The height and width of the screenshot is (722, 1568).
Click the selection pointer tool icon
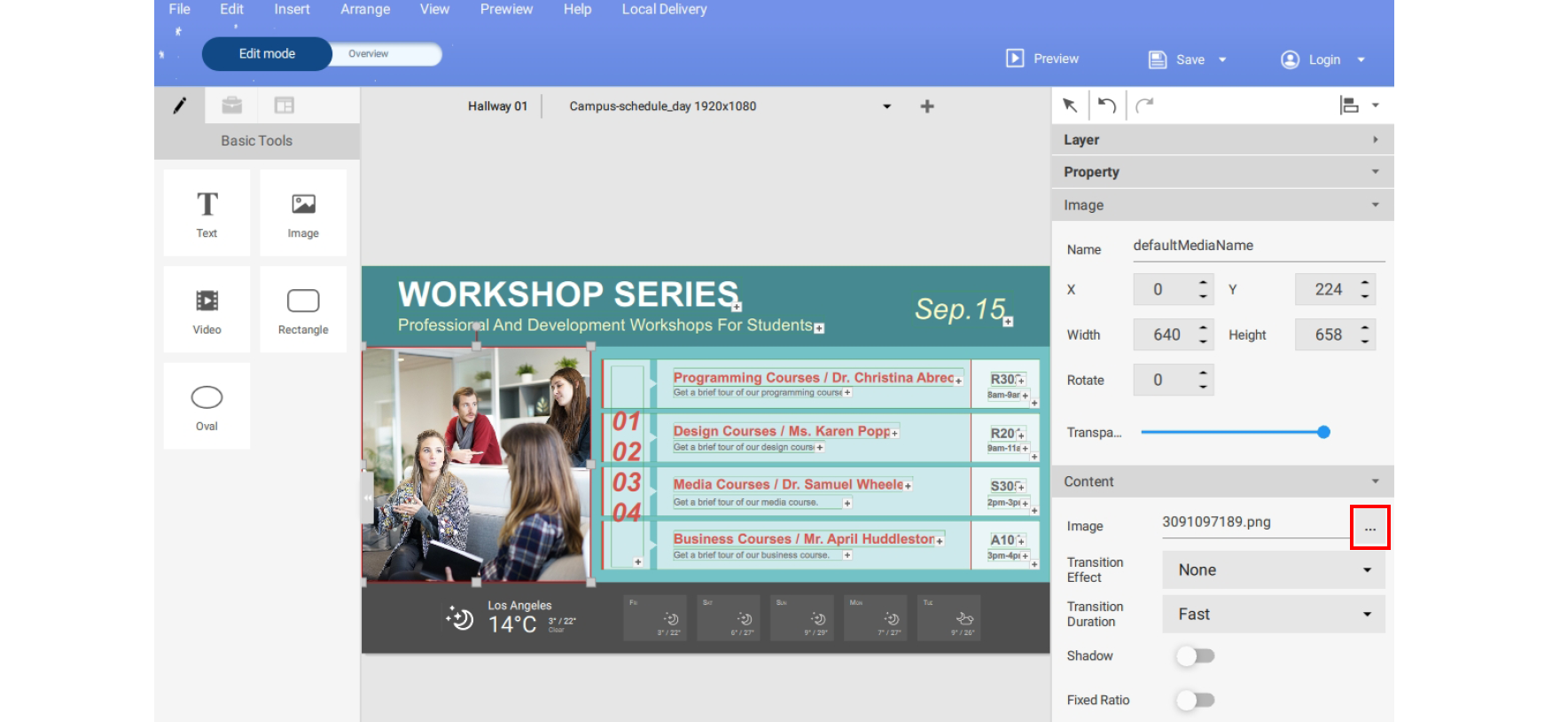click(x=1070, y=106)
